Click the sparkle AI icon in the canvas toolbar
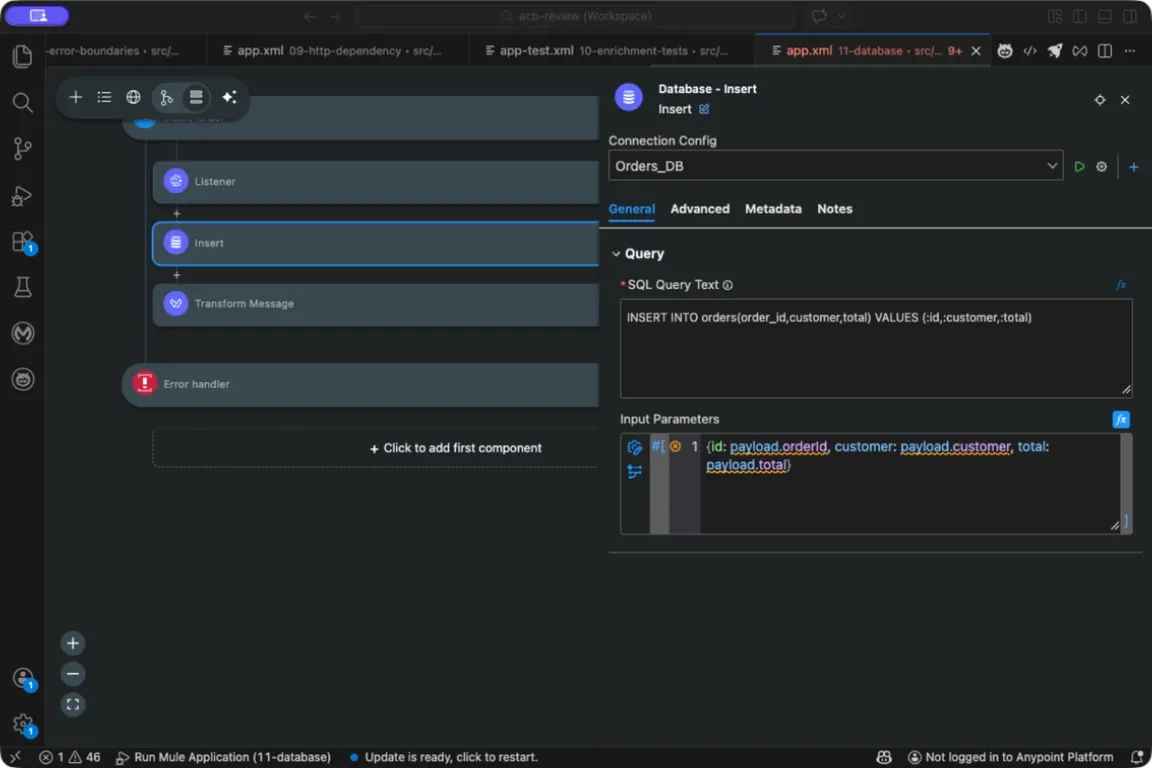Viewport: 1152px width, 768px height. point(229,97)
